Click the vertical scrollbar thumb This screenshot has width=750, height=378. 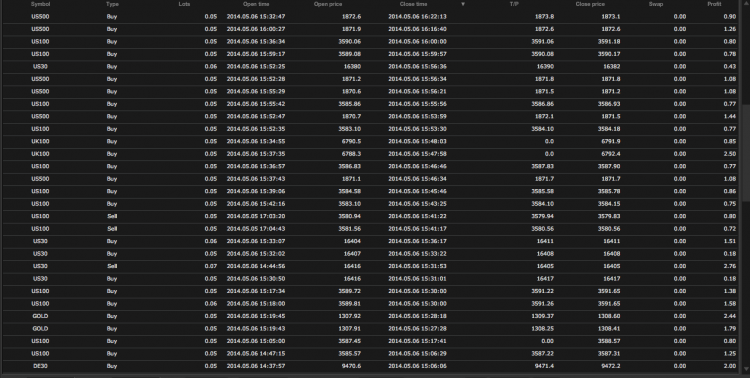[x=746, y=153]
